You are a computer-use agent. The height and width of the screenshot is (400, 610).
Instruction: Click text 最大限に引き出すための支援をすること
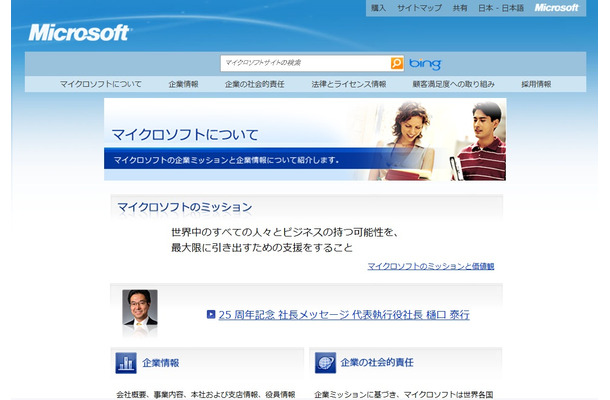tap(262, 247)
